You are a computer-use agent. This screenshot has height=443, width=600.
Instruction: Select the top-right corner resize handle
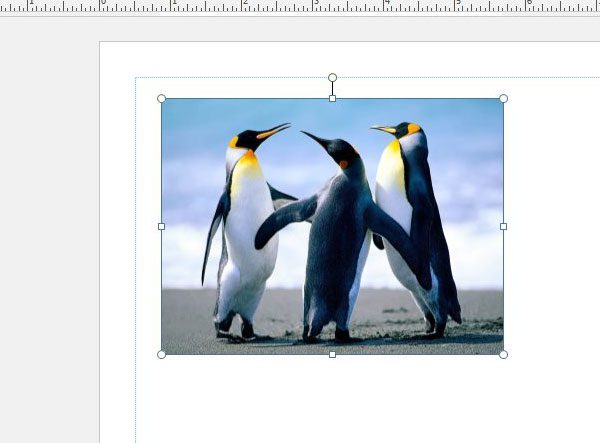coord(504,99)
